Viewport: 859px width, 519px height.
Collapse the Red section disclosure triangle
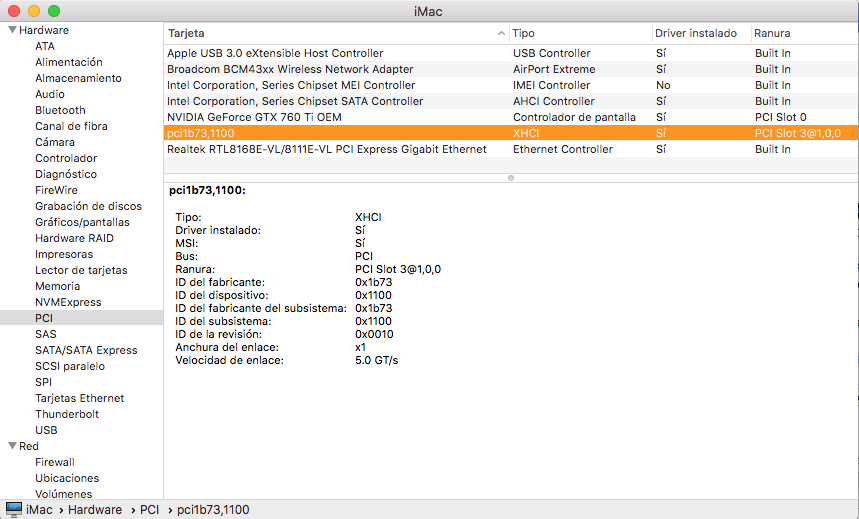click(11, 446)
